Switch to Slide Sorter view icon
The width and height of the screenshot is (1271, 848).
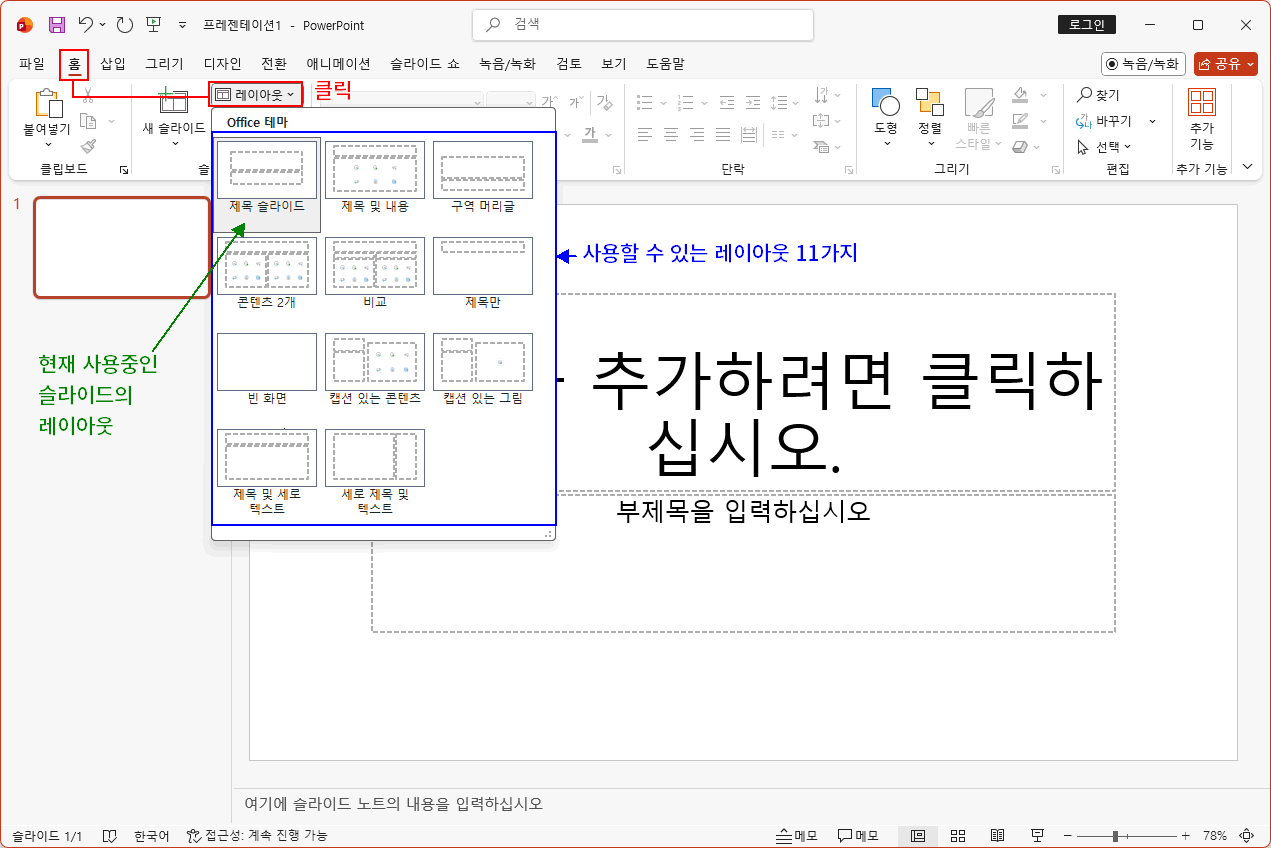click(x=958, y=835)
